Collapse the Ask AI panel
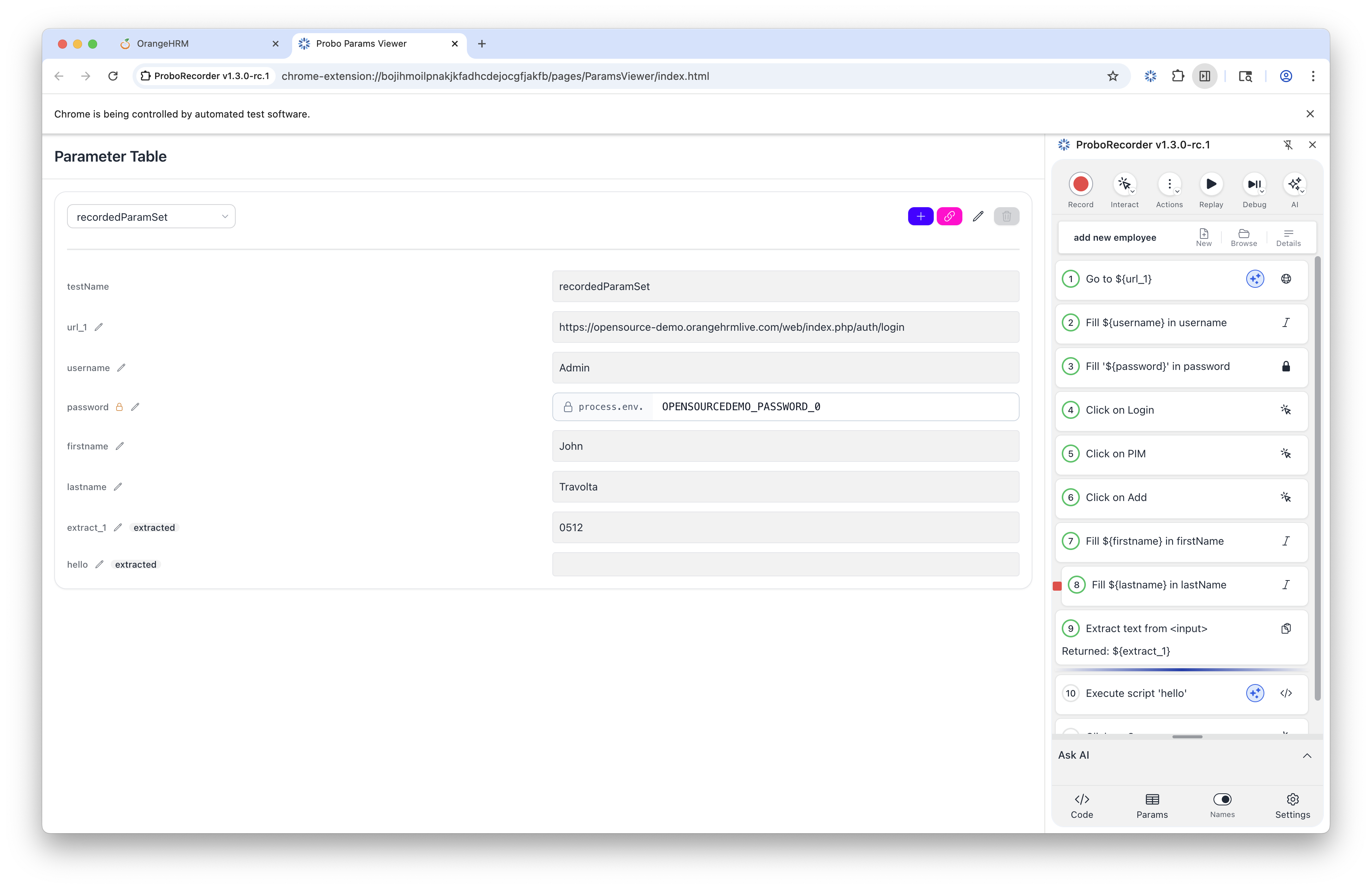 (1307, 756)
